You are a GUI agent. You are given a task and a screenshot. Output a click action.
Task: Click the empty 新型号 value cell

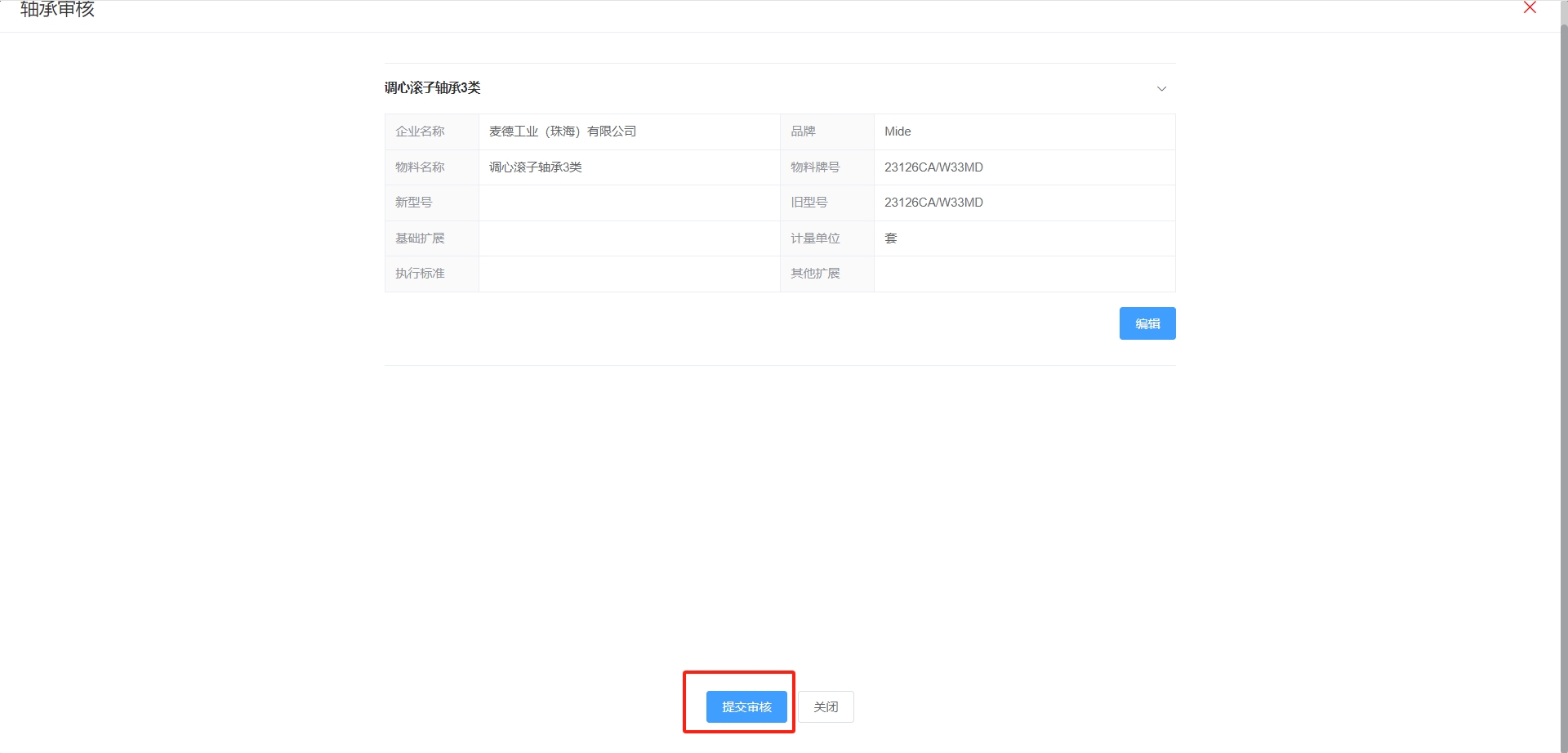pos(629,203)
